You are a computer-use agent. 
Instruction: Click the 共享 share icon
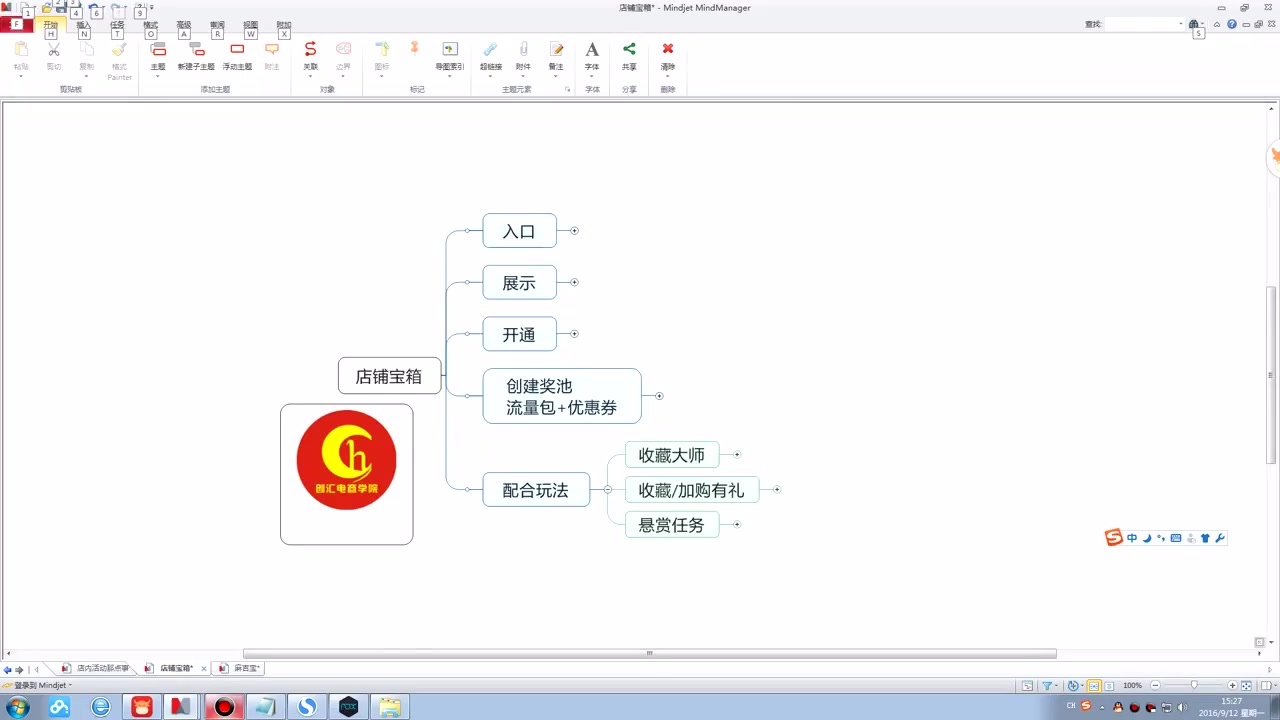629,49
